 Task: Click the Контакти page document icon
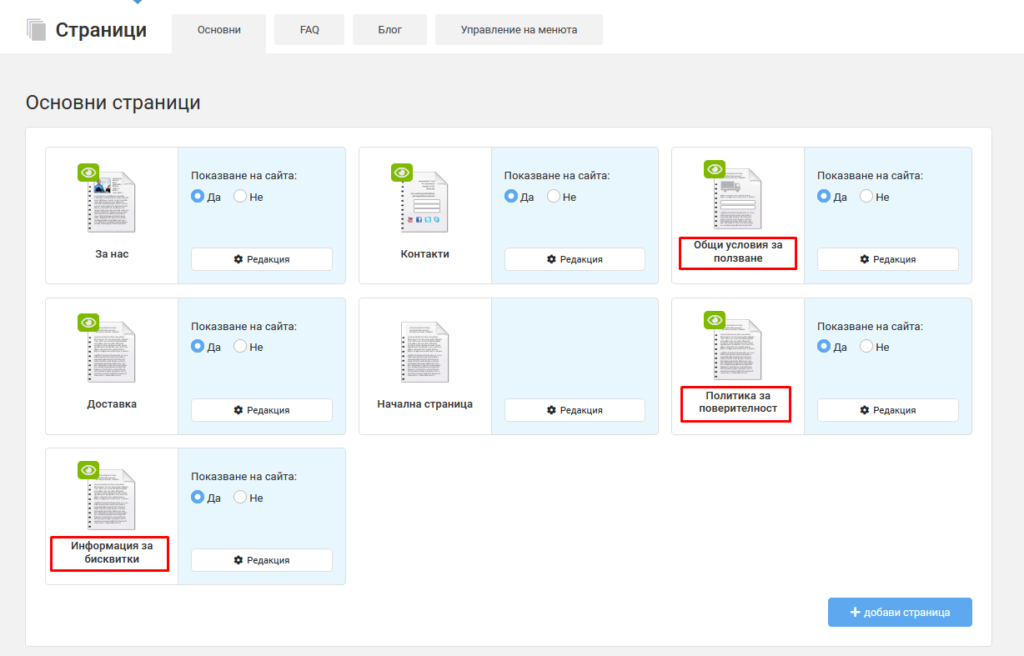424,202
